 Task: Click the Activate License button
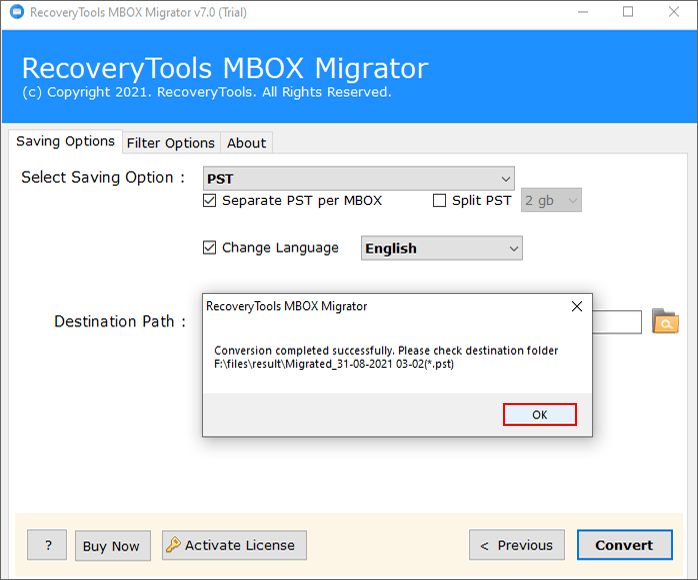click(234, 545)
